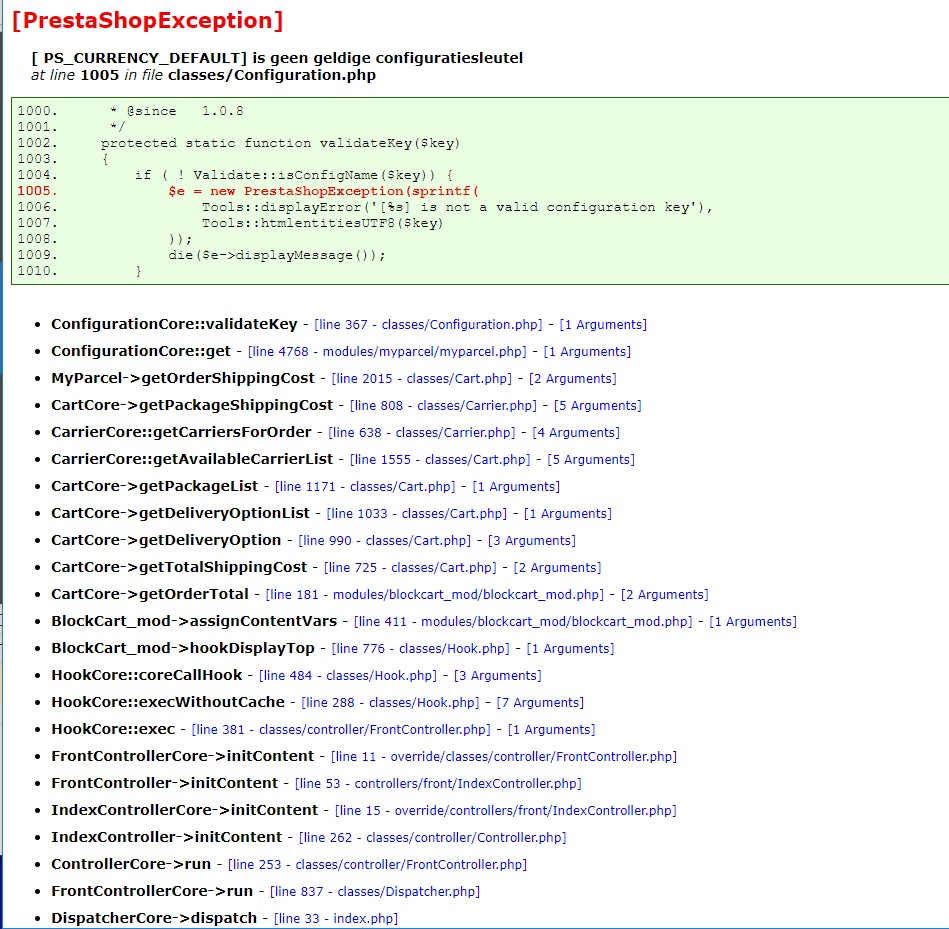This screenshot has width=949, height=929.
Task: Open the line 33 index.php link
Action: click(336, 919)
